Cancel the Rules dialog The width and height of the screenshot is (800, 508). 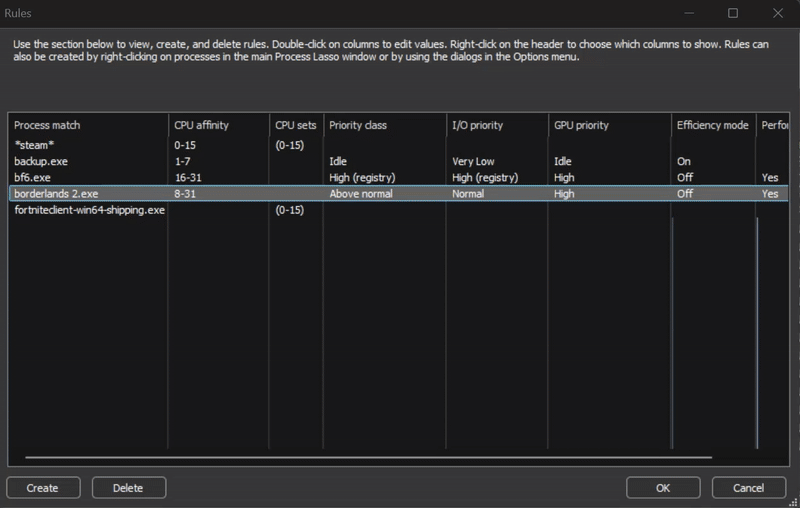coord(748,488)
